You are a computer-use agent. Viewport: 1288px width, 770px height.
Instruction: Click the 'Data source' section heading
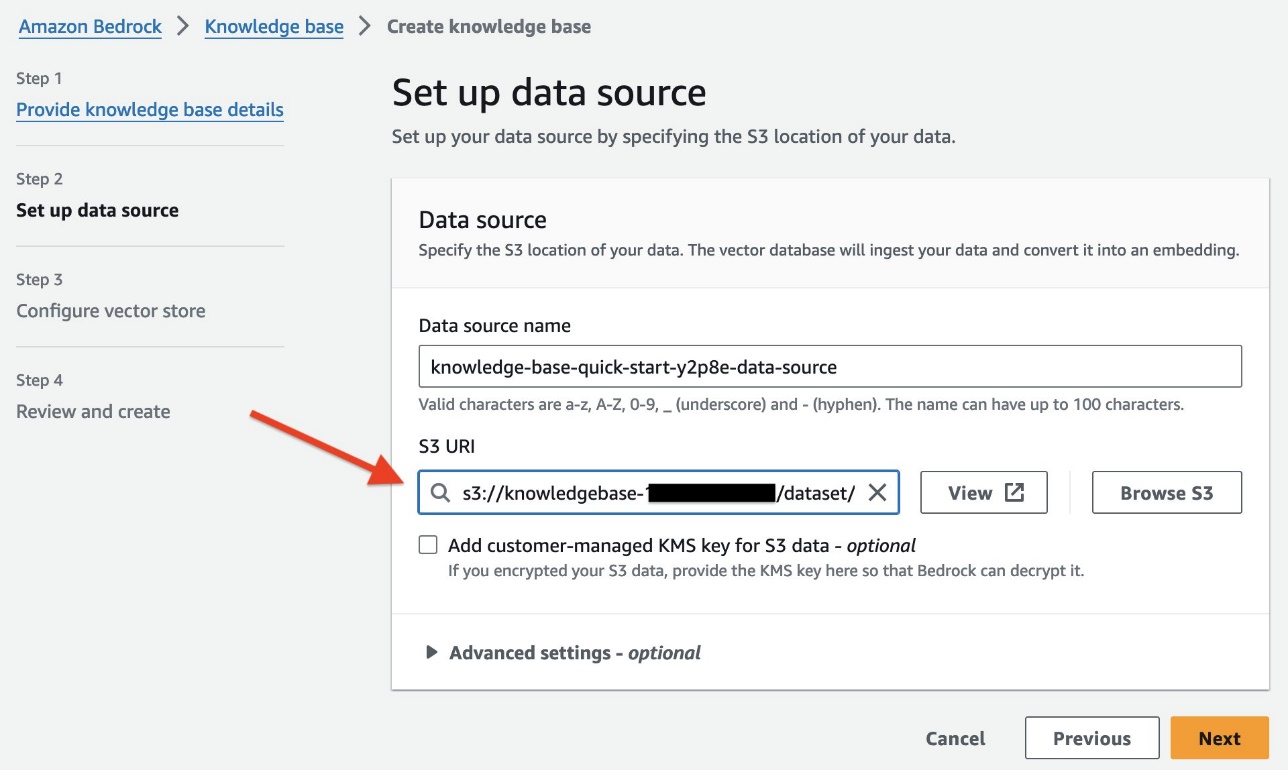pos(483,220)
